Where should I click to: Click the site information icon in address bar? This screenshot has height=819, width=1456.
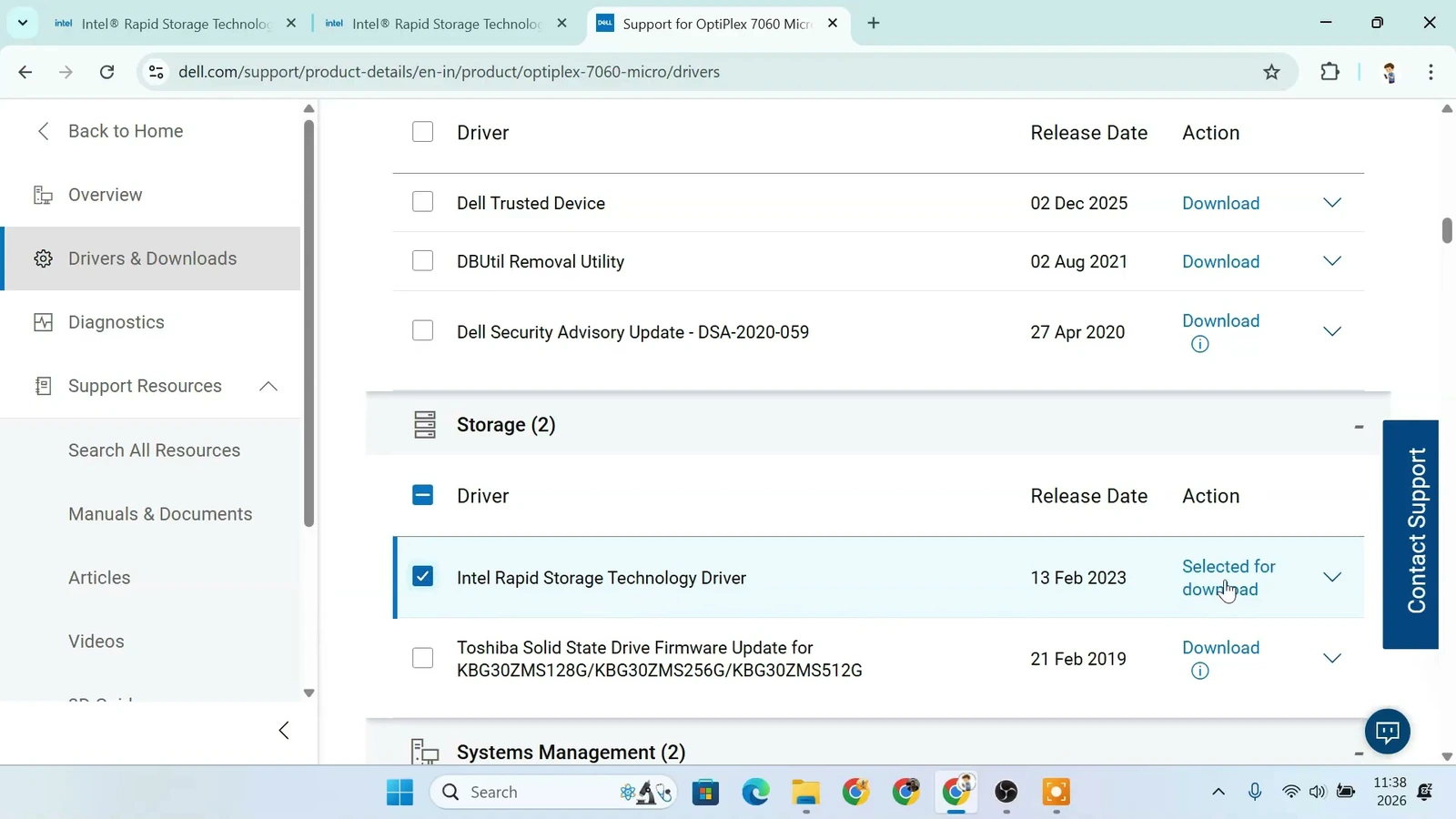157,72
